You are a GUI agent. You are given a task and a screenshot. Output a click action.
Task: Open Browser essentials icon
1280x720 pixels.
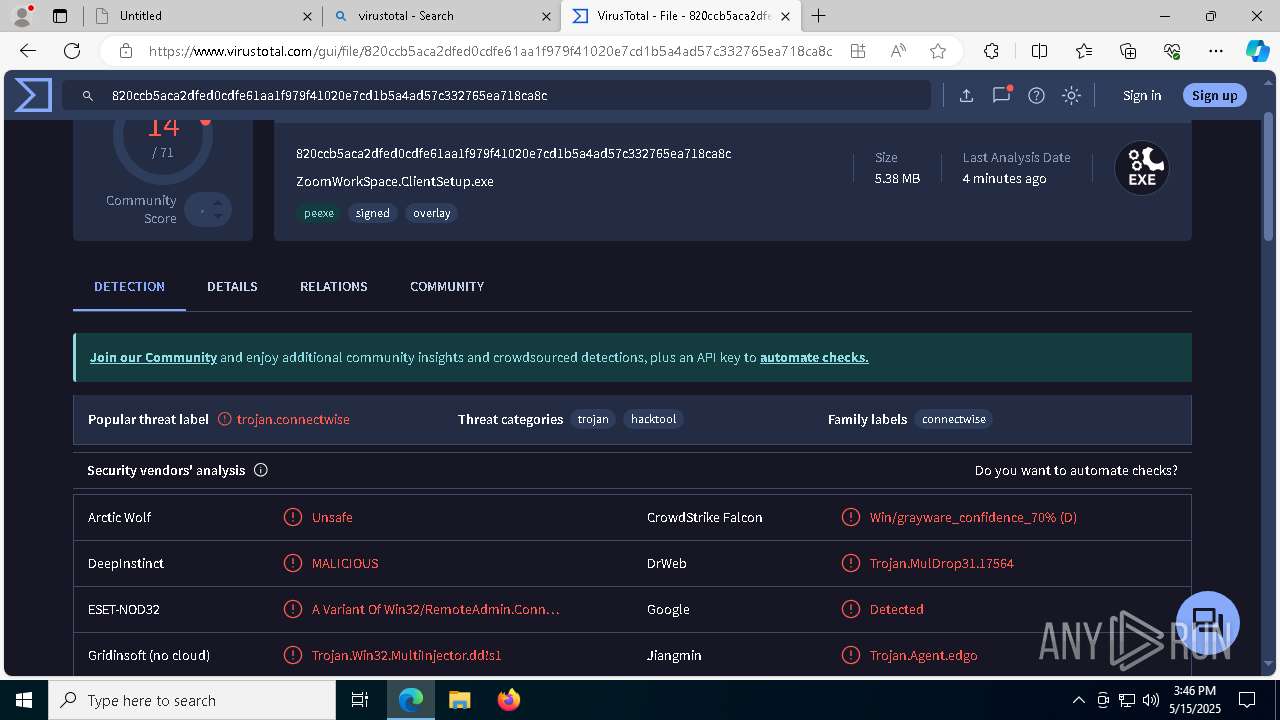coord(1172,51)
